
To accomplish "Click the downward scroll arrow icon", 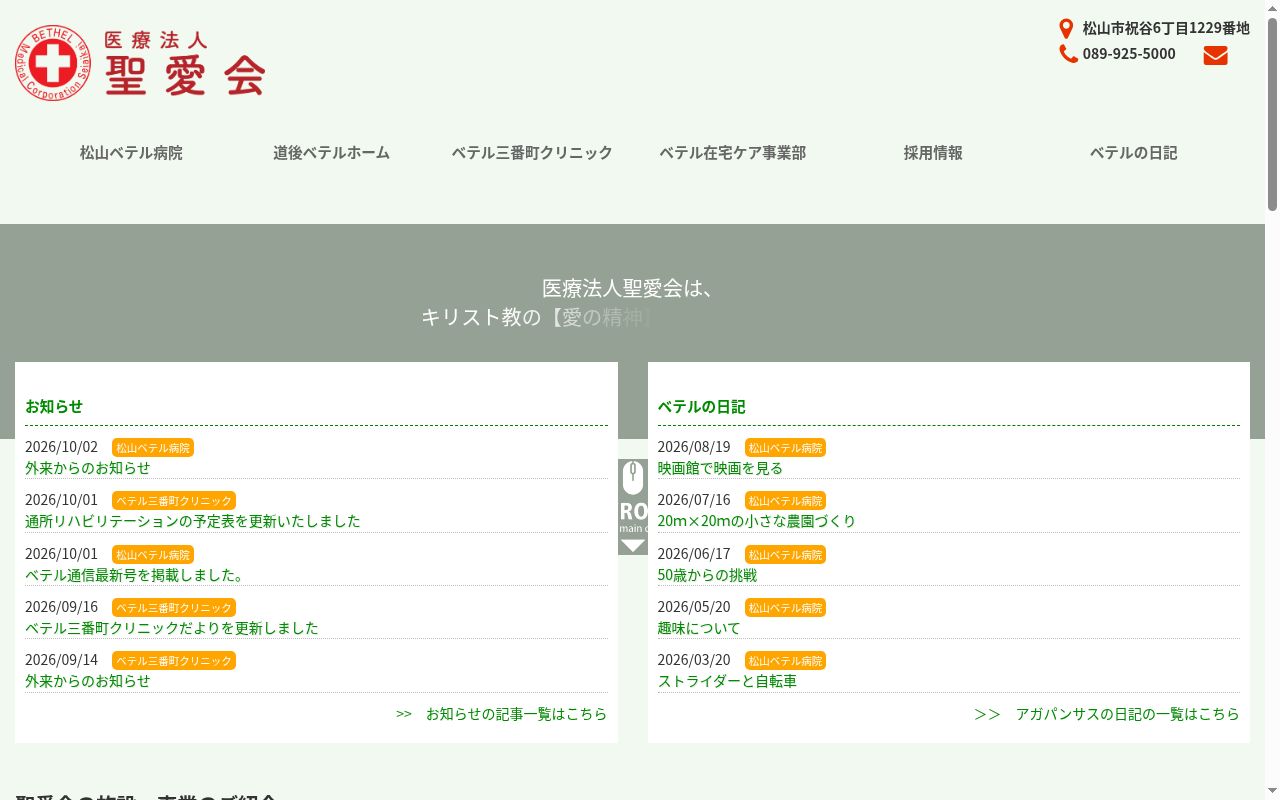I will point(633,546).
